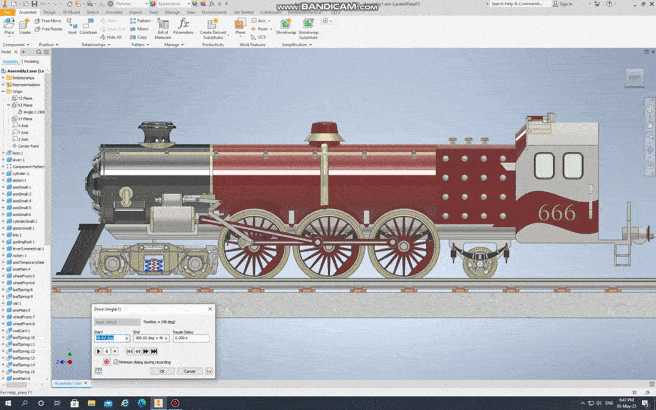Click the Place component icon
Viewport: 656px width, 410px height.
[x=9, y=26]
